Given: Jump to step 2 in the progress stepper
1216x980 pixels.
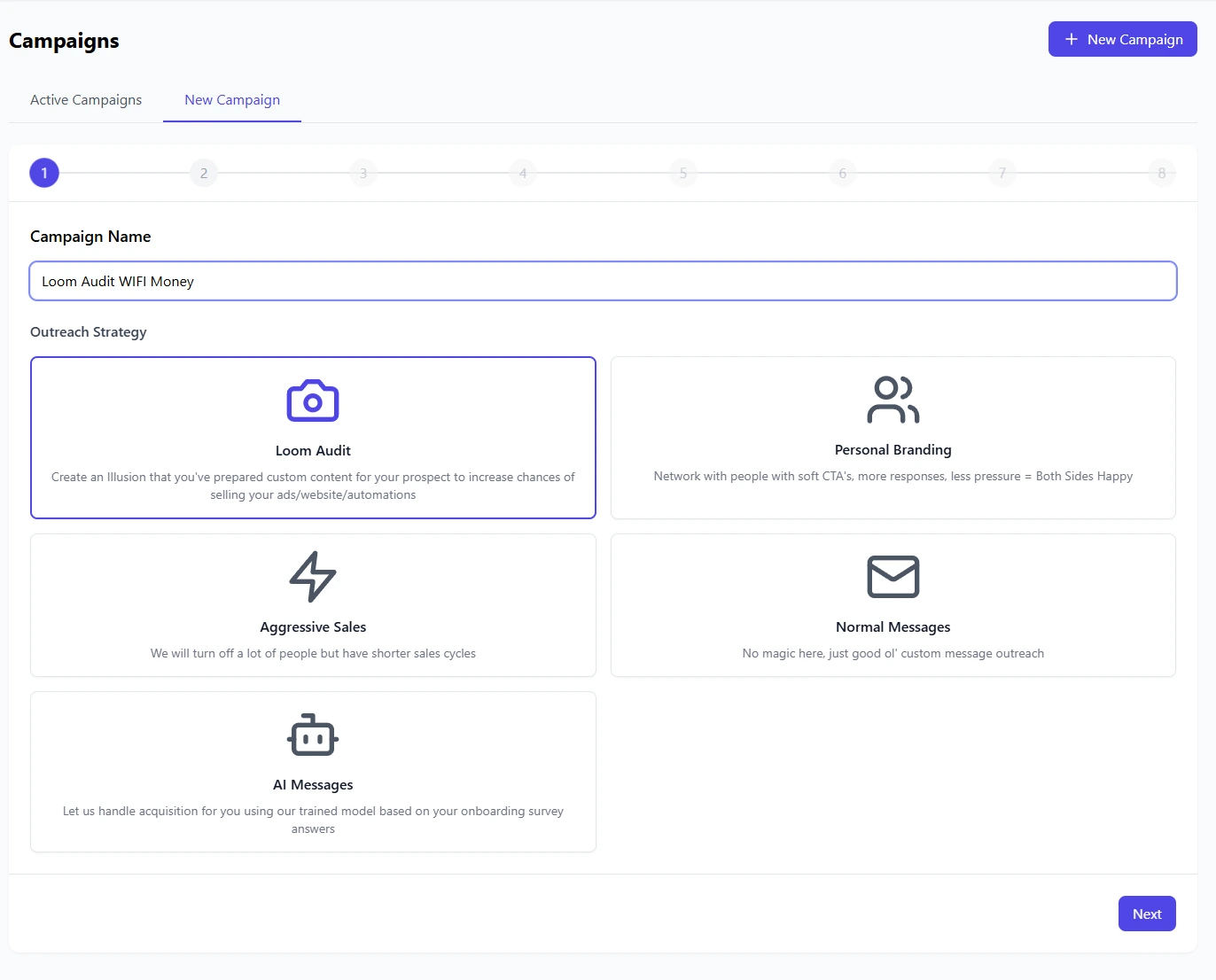Looking at the screenshot, I should coord(204,173).
